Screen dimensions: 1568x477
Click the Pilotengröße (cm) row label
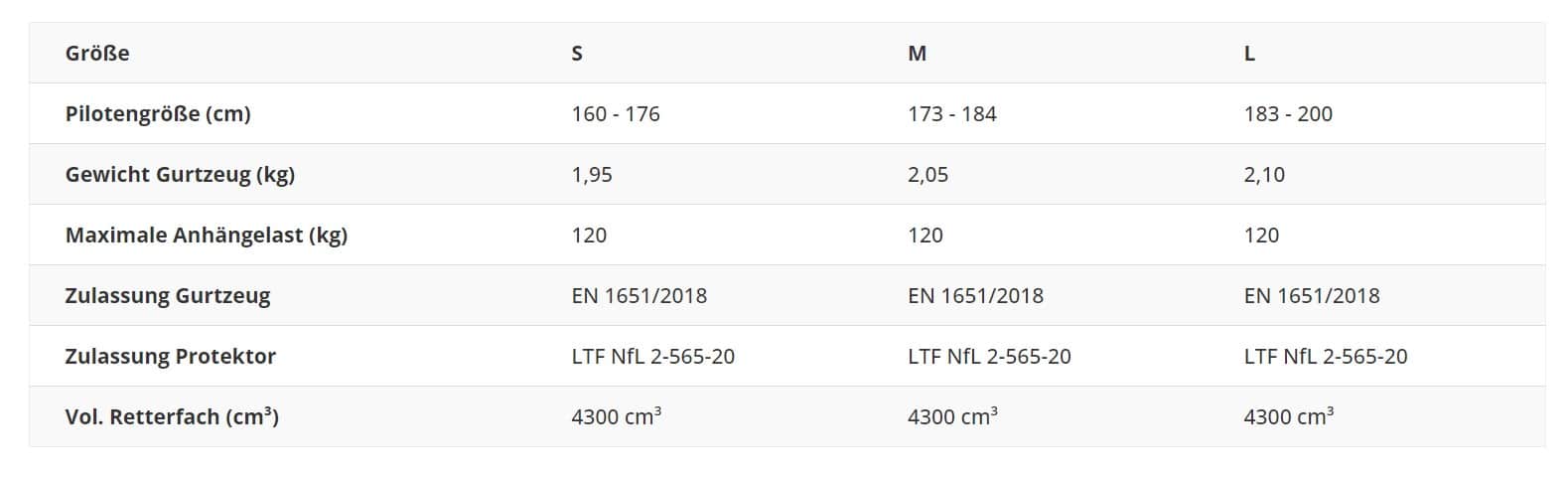[x=158, y=114]
